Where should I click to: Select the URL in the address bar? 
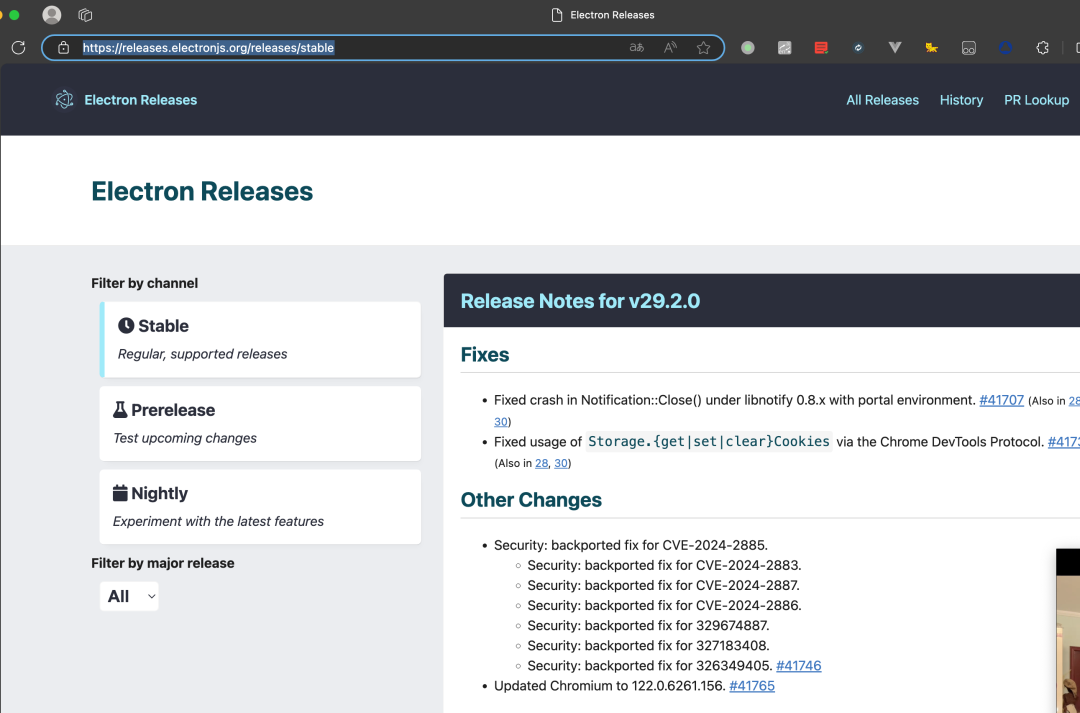(x=208, y=48)
